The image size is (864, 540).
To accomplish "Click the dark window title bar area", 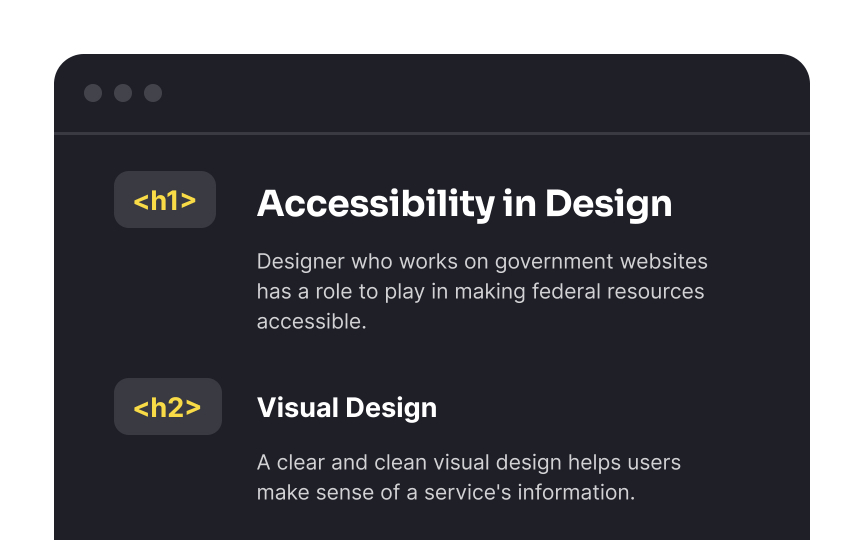I will (432, 93).
